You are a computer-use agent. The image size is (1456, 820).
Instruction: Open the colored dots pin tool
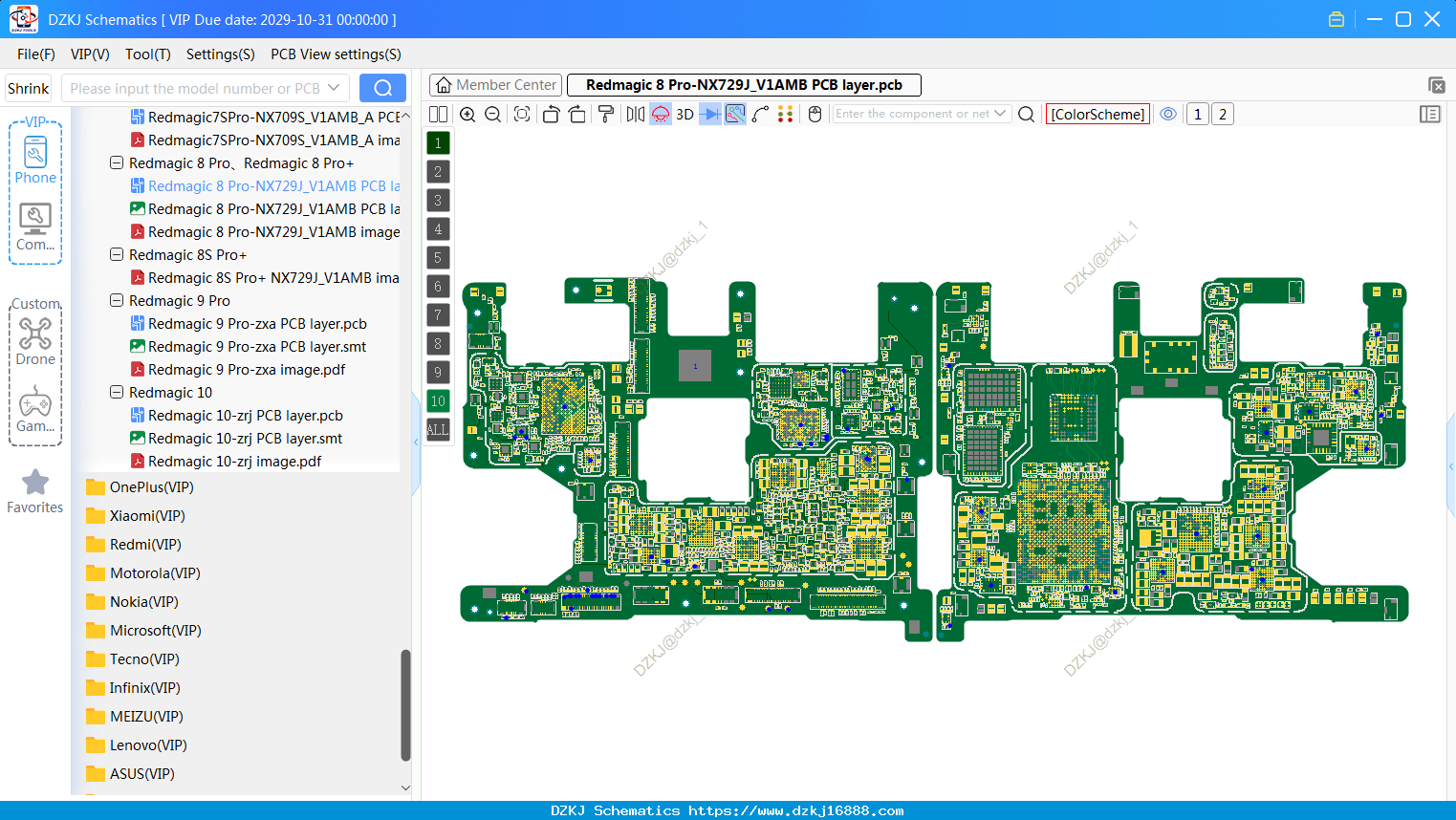coord(786,114)
